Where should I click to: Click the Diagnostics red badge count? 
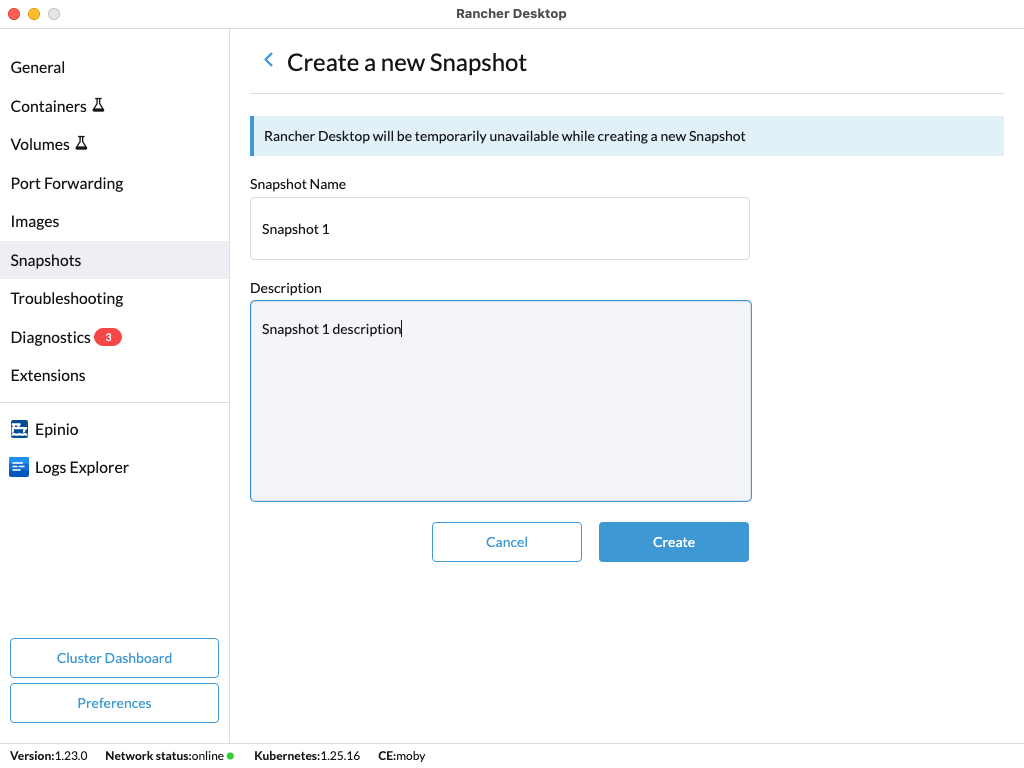pyautogui.click(x=108, y=337)
